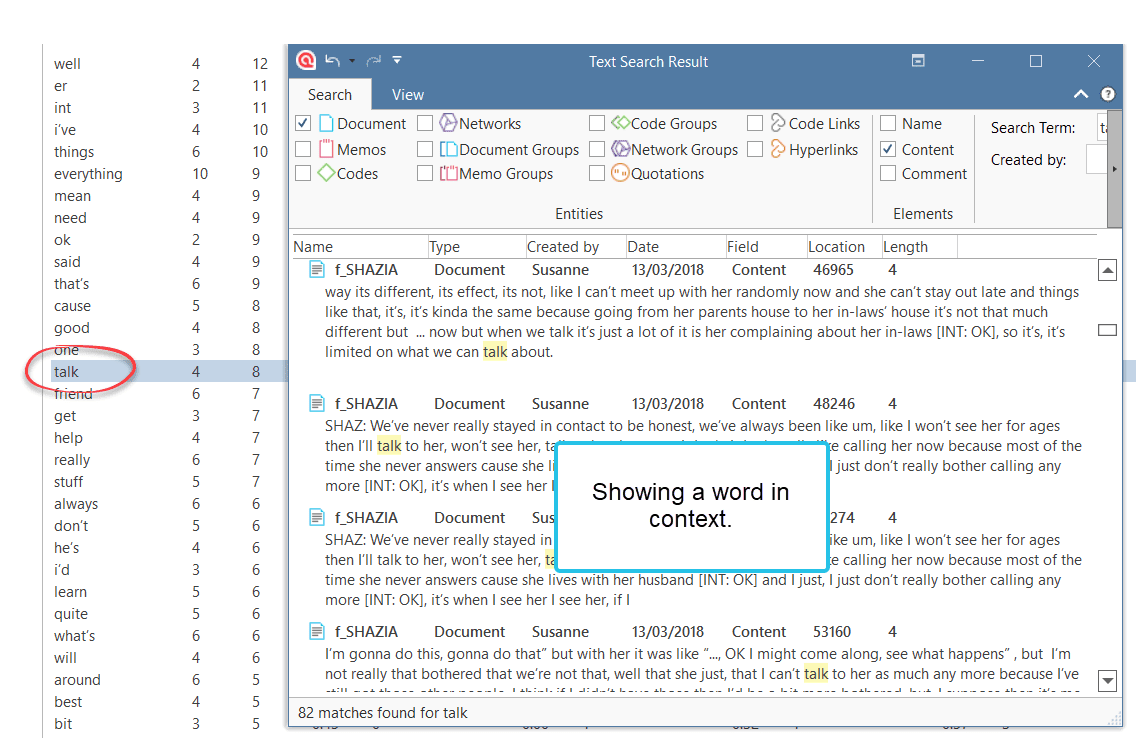Enable the Document Groups checkbox
Viewport: 1136px width, 738px height.
[x=425, y=149]
